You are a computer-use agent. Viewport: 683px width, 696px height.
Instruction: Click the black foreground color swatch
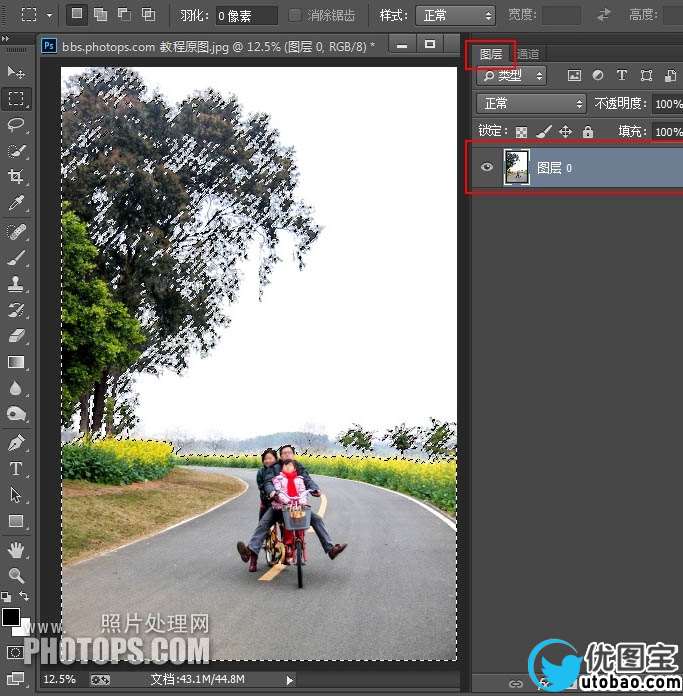point(11,617)
